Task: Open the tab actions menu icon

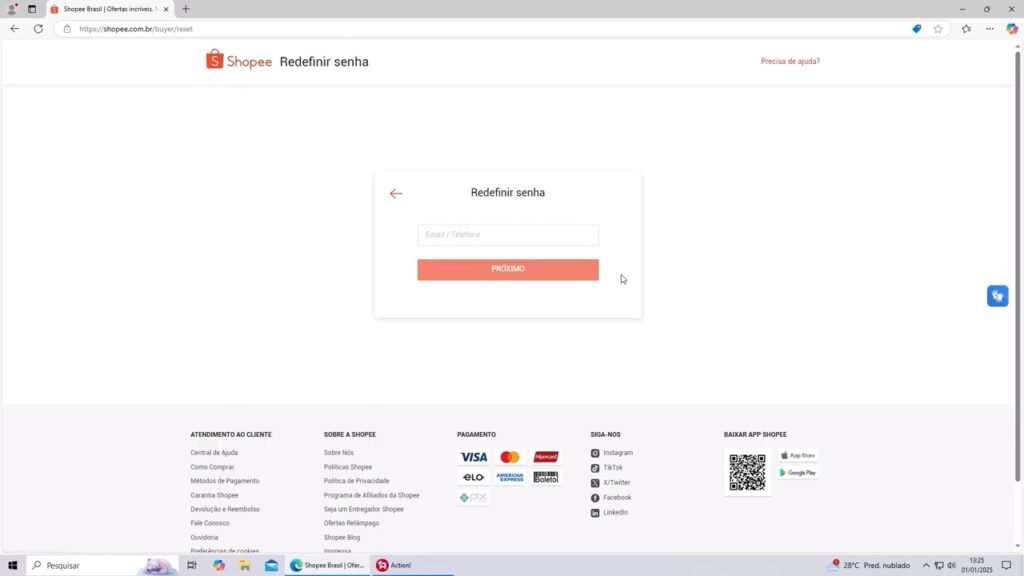Action: [31, 9]
